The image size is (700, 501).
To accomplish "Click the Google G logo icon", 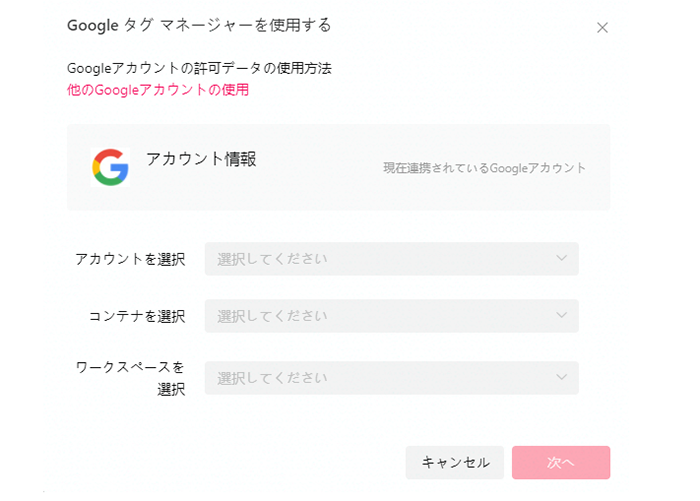I will point(110,167).
